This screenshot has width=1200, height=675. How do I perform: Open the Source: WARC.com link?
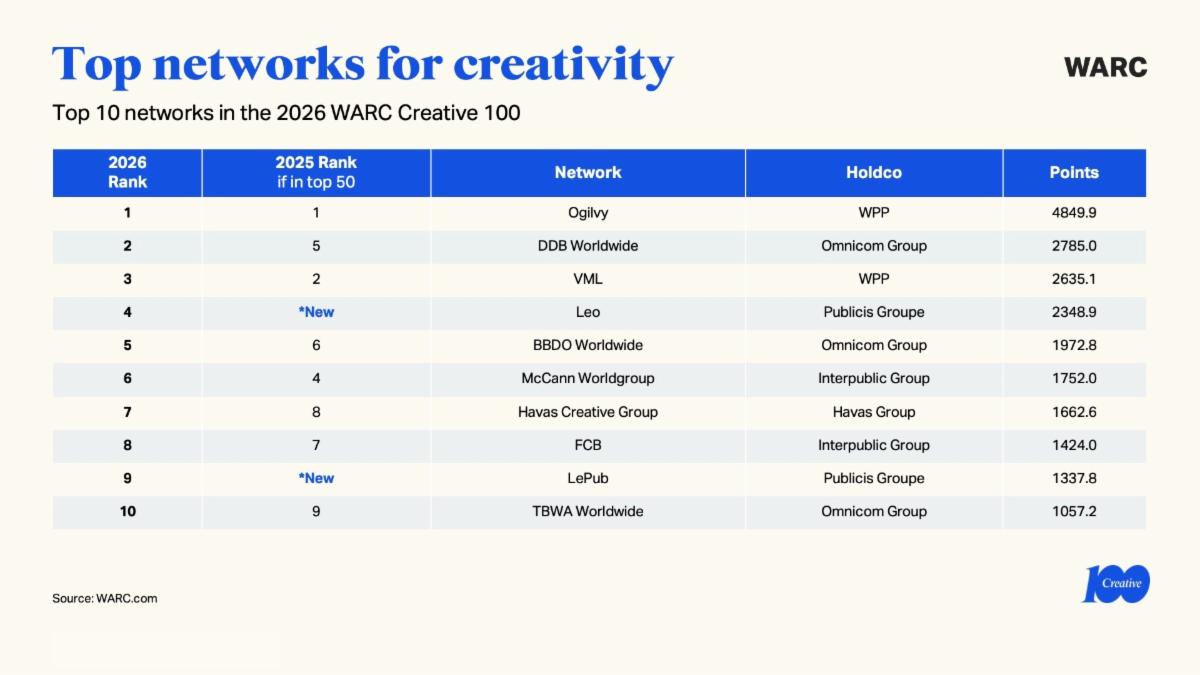click(104, 598)
